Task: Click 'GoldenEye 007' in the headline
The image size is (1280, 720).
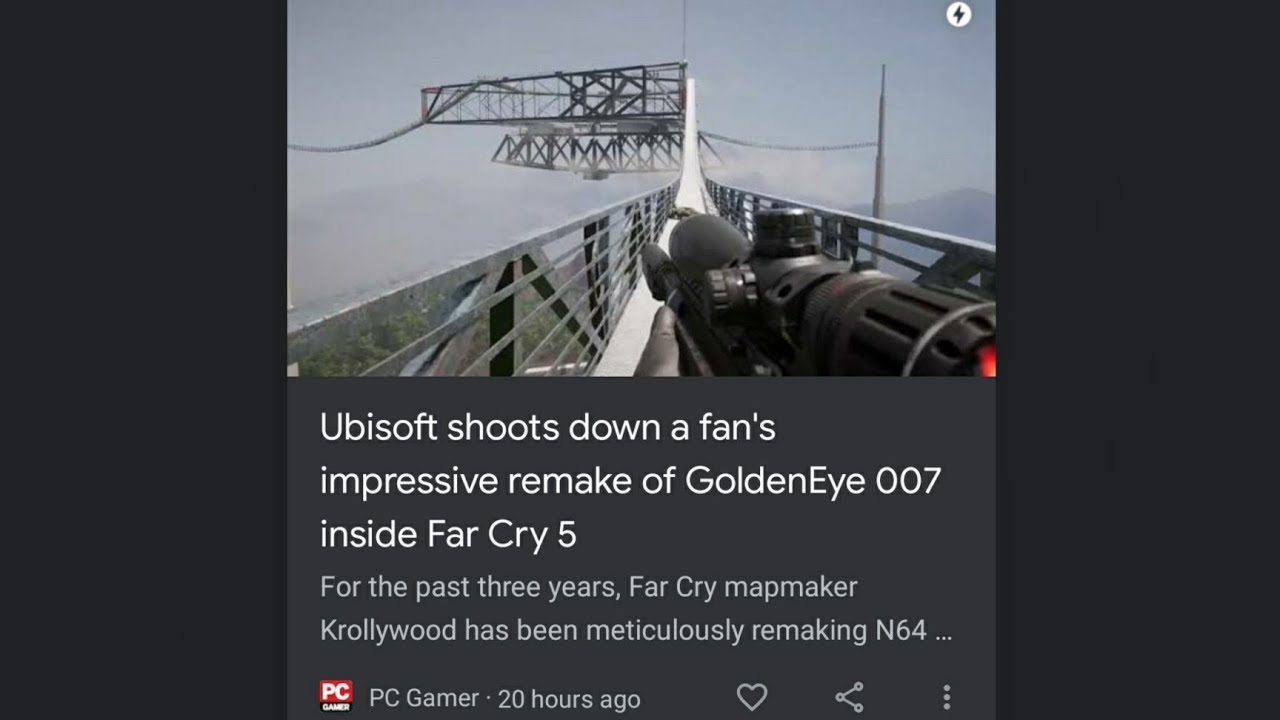Action: tap(813, 481)
